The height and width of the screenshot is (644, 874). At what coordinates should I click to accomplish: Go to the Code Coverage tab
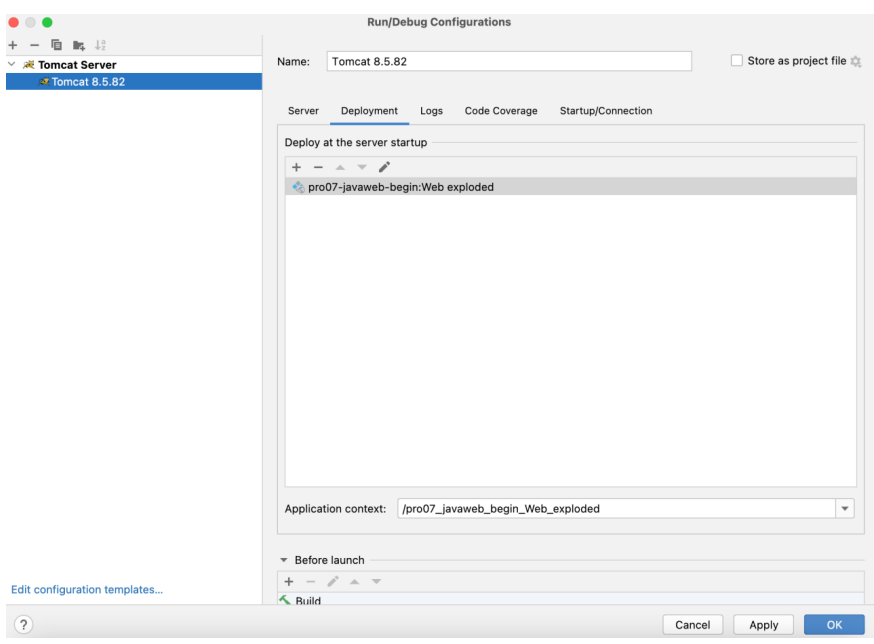(501, 110)
